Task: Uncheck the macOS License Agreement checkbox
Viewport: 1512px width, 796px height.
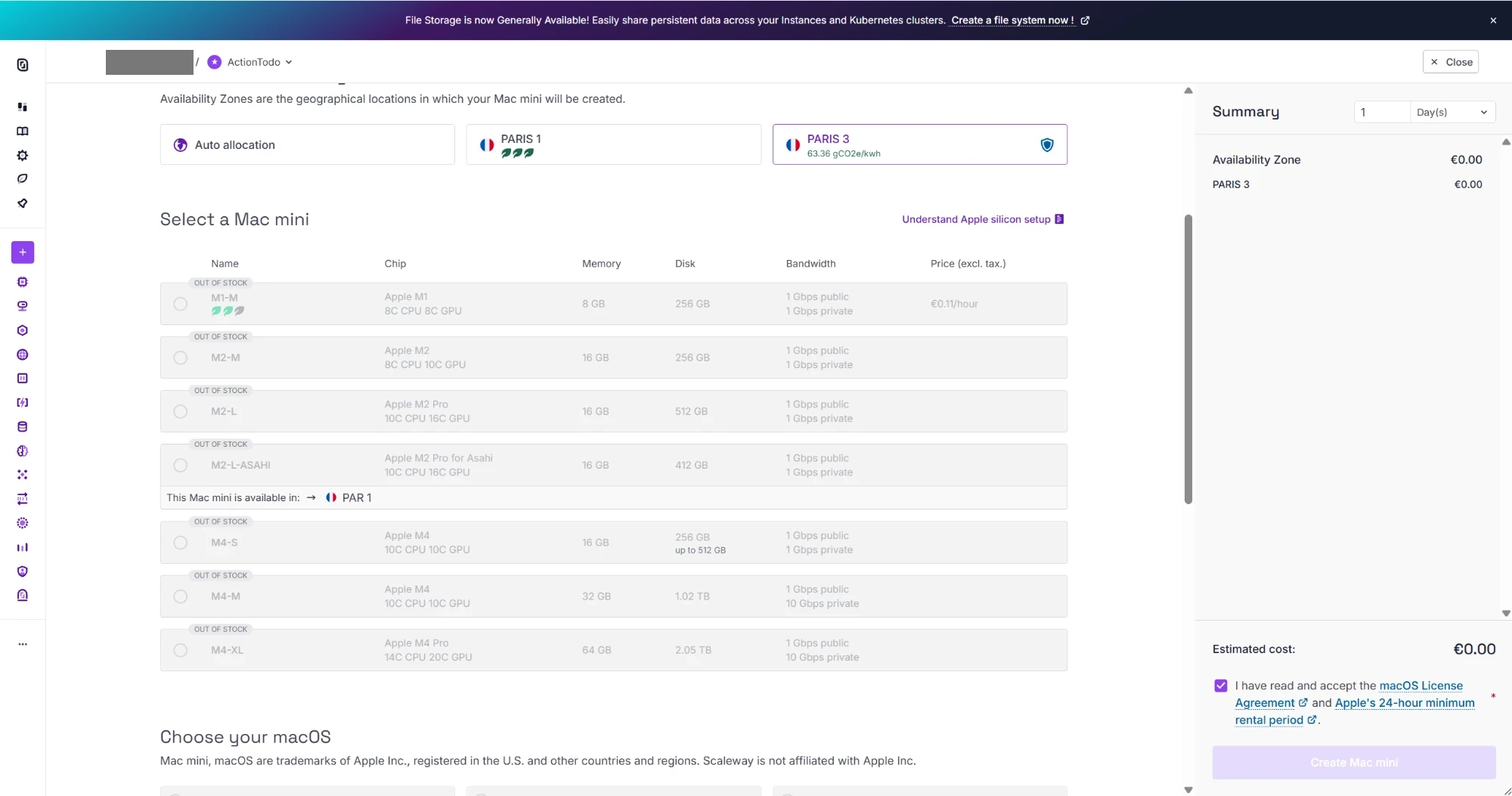Action: (1221, 686)
